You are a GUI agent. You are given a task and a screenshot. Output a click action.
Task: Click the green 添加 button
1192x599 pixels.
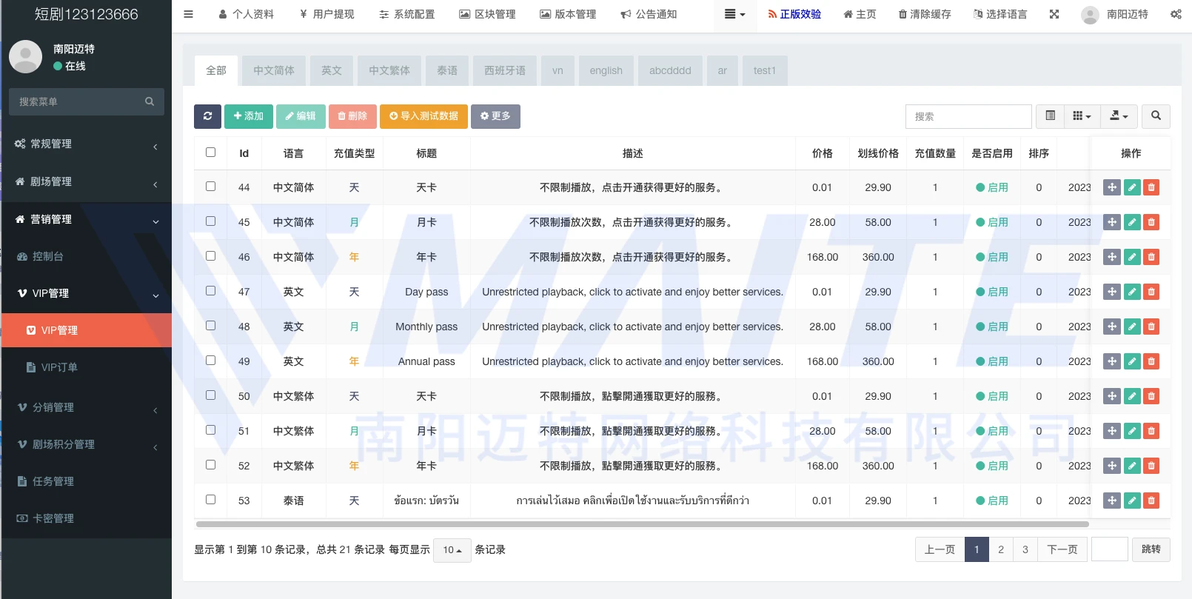point(248,116)
